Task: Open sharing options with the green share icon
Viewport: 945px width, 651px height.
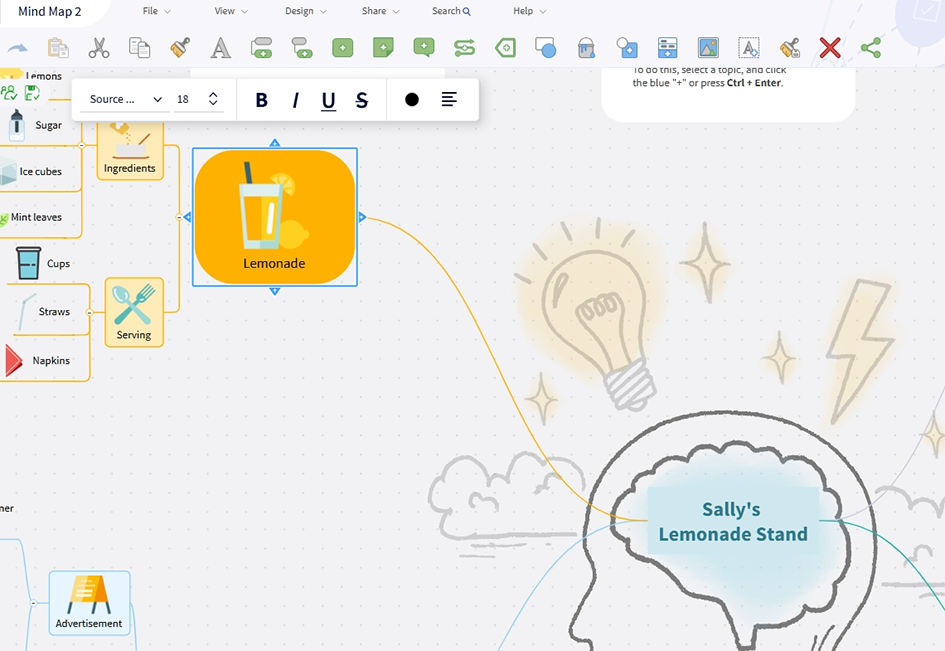Action: (x=870, y=47)
